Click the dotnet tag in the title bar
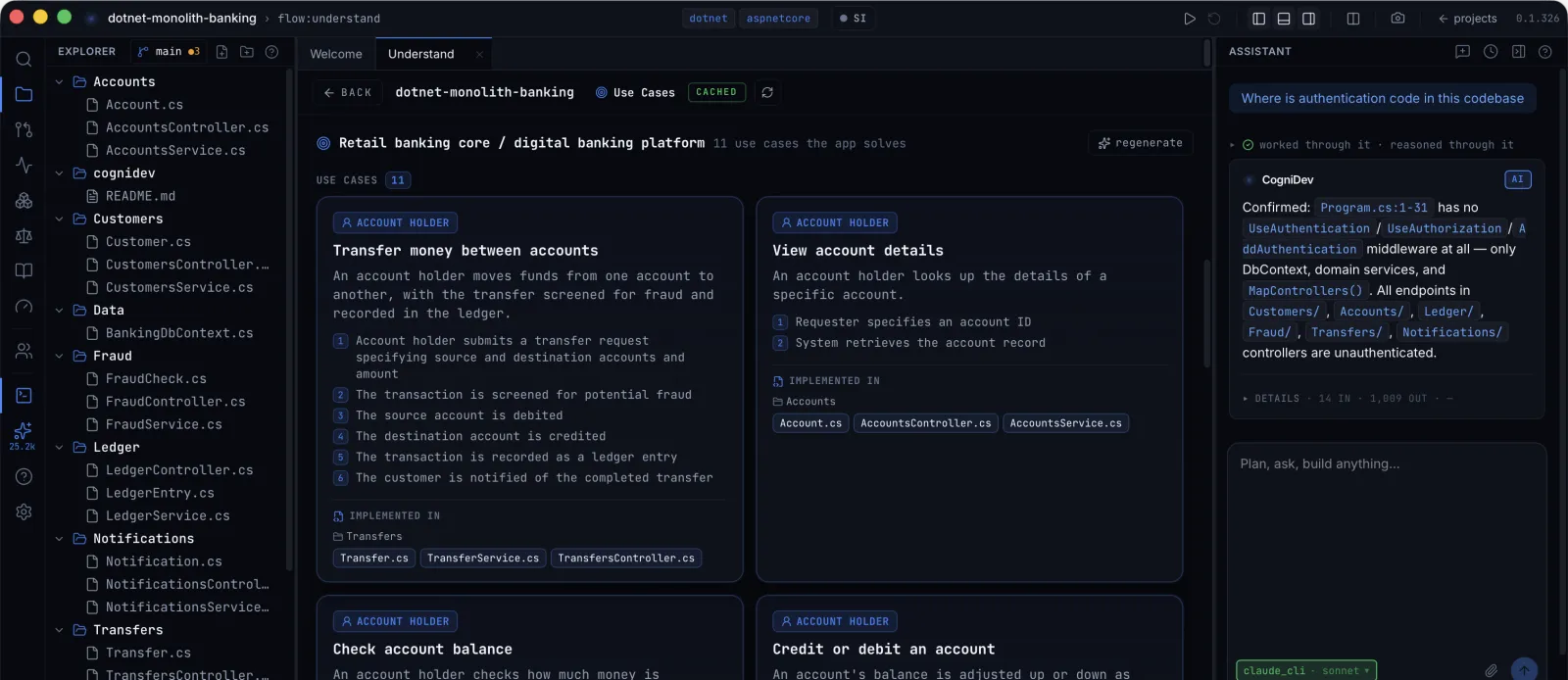This screenshot has width=1568, height=680. click(x=708, y=19)
